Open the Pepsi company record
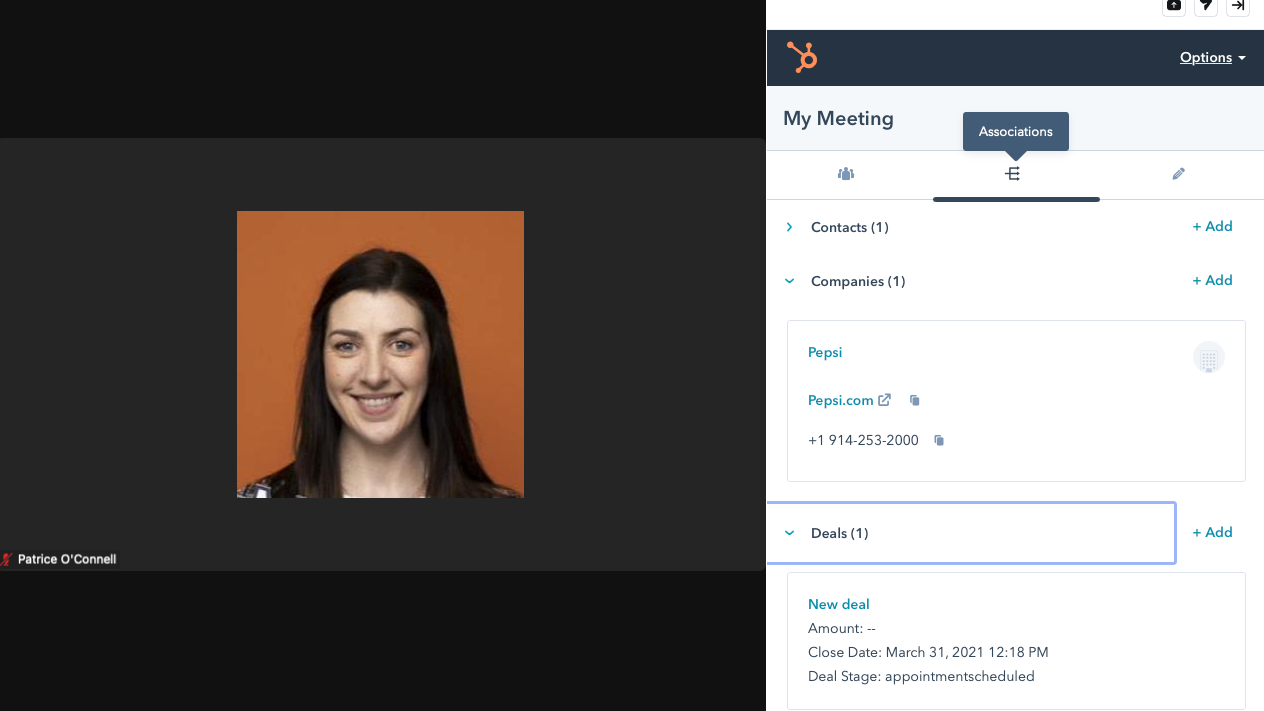This screenshot has width=1264, height=711. (x=824, y=352)
